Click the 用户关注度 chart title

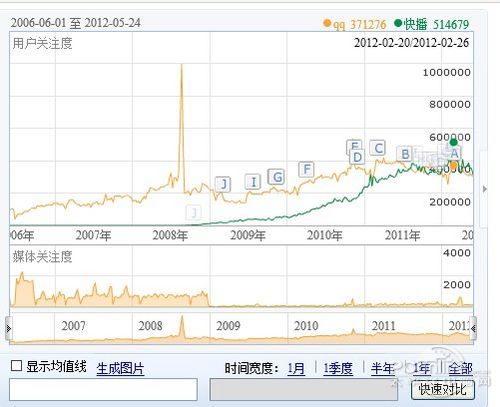click(x=42, y=43)
